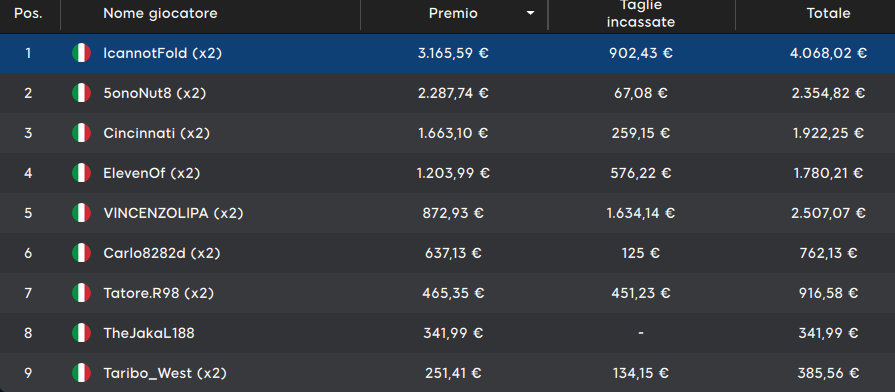Select player Cincinnati (x2)
Image resolution: width=895 pixels, height=392 pixels.
click(x=156, y=133)
